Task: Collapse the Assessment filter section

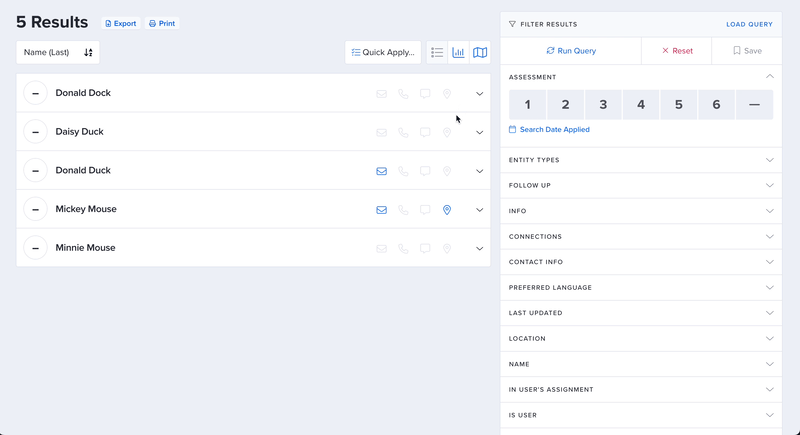Action: (x=769, y=76)
